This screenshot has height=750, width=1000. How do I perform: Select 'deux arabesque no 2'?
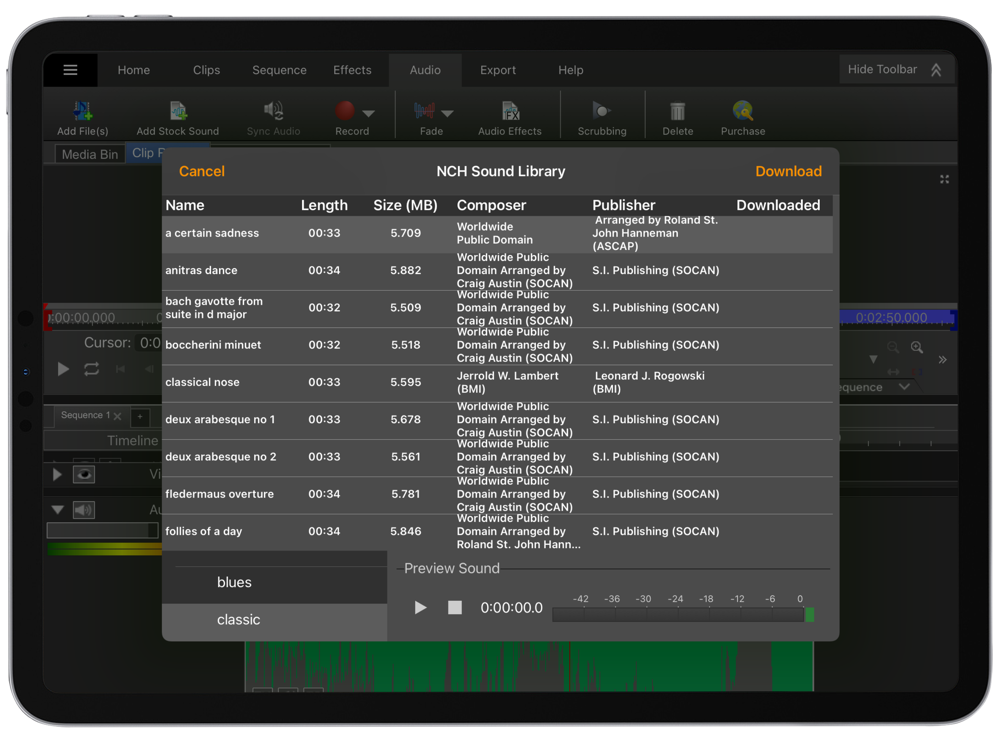(x=497, y=457)
